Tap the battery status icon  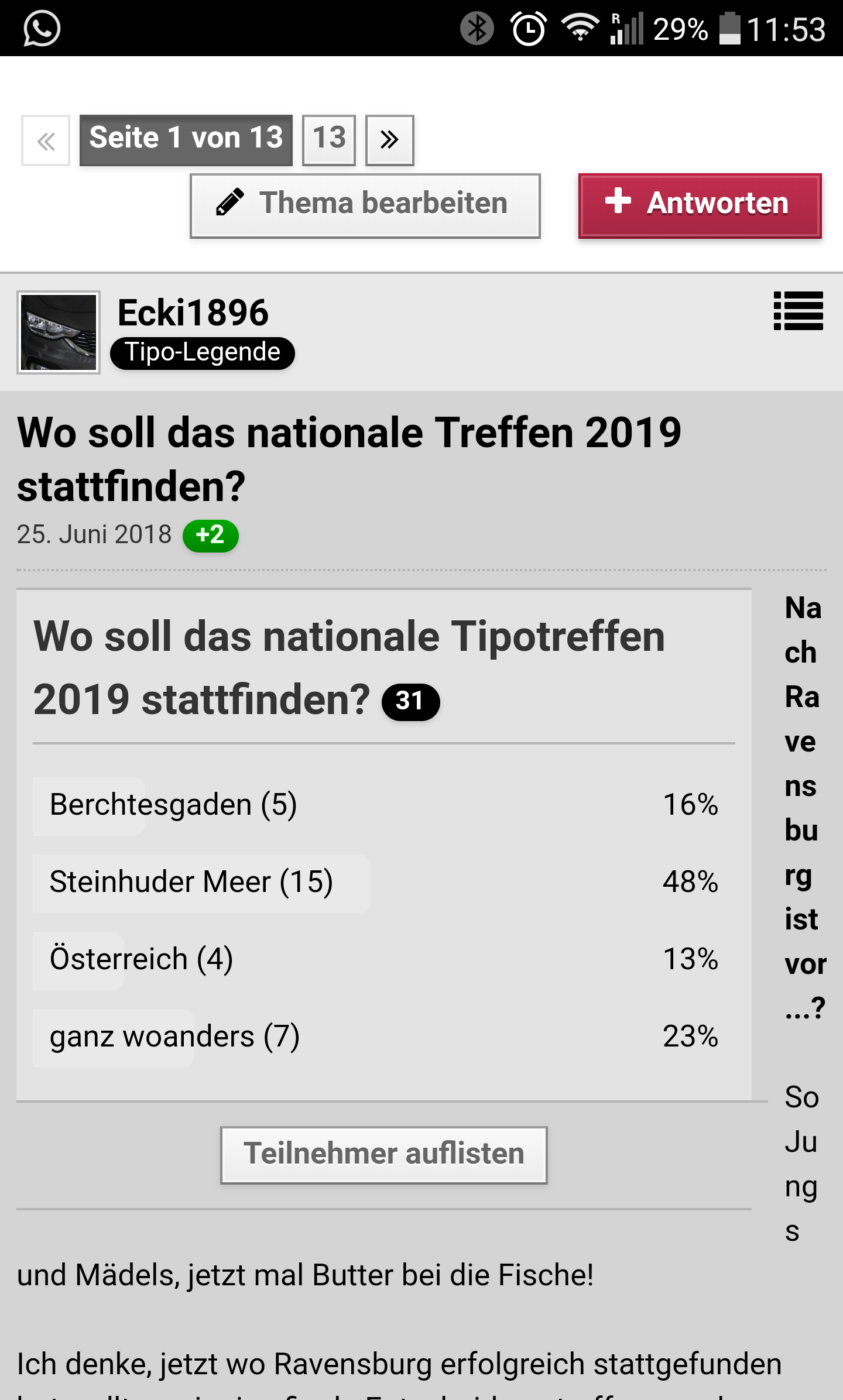(x=729, y=28)
